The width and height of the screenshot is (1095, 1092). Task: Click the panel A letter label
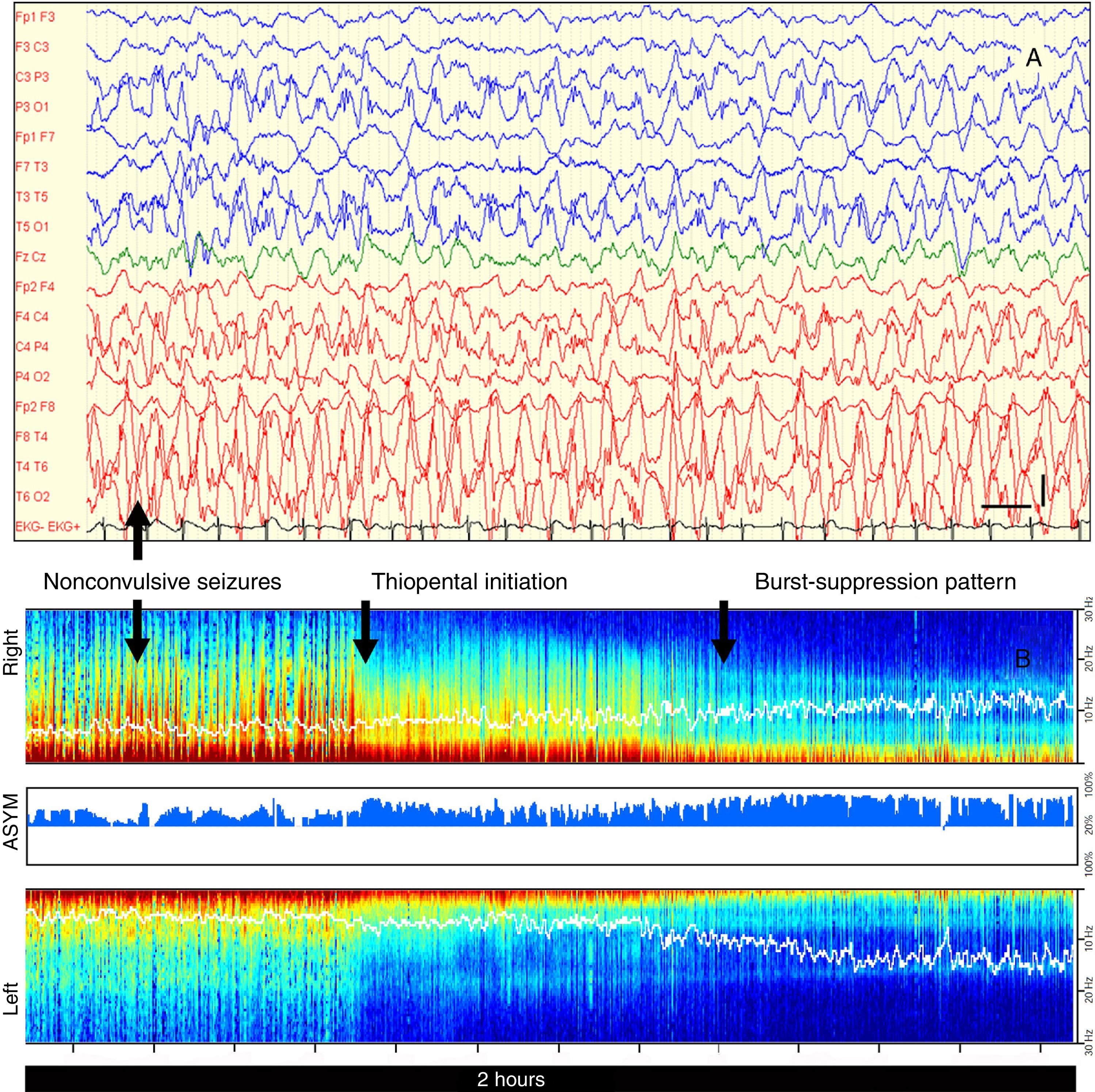point(1033,58)
